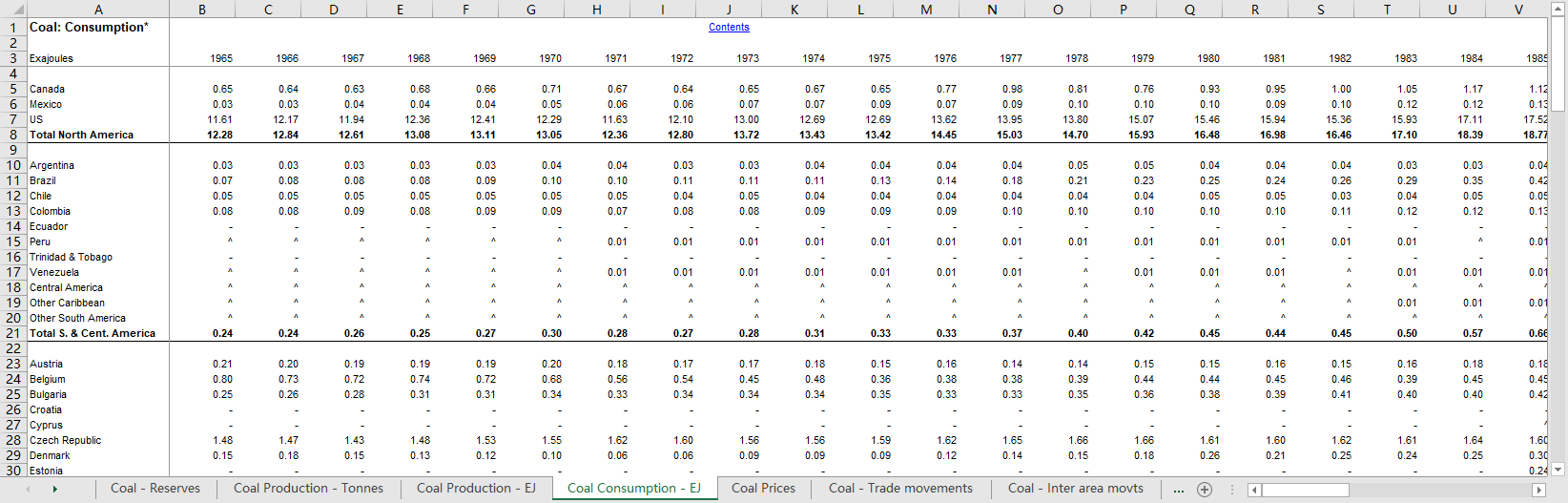Screen dimensions: 1568x503
Task: Click the horizontal scrollbar right arrow
Action: pyautogui.click(x=1537, y=490)
